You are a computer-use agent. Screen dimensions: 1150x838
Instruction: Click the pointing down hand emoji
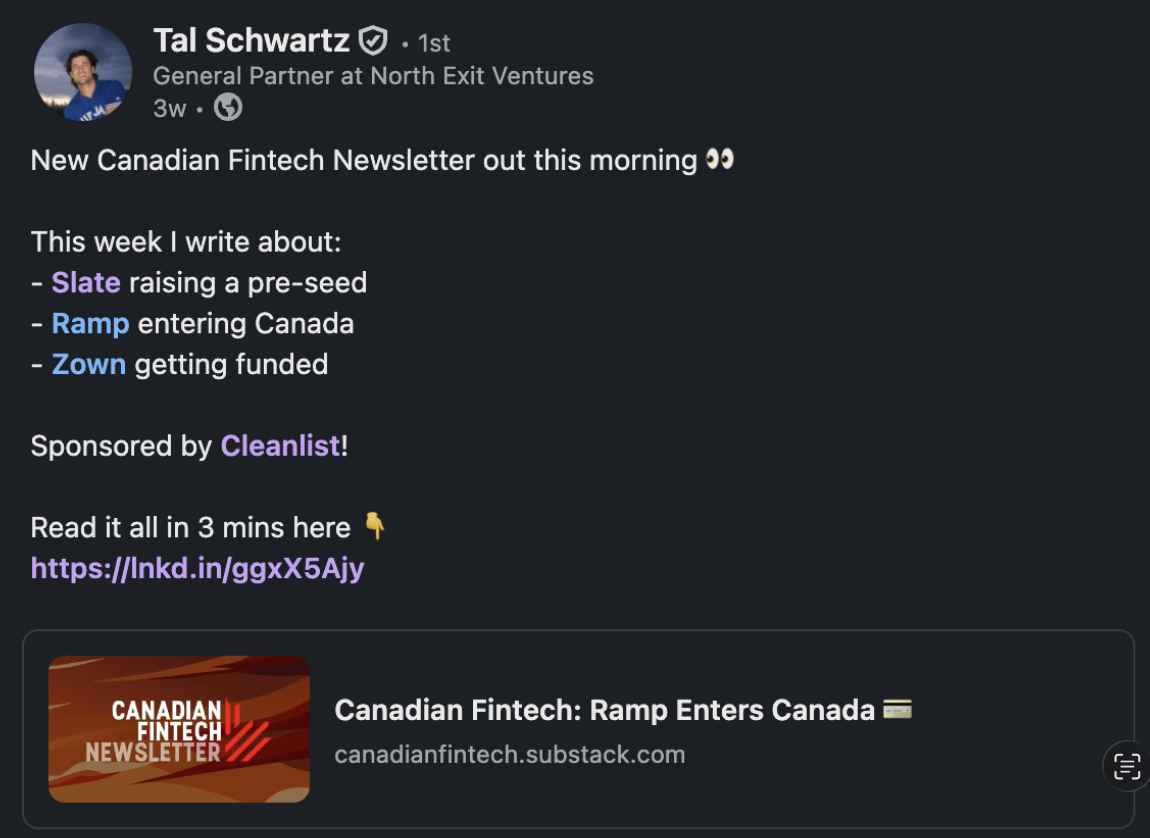(374, 526)
